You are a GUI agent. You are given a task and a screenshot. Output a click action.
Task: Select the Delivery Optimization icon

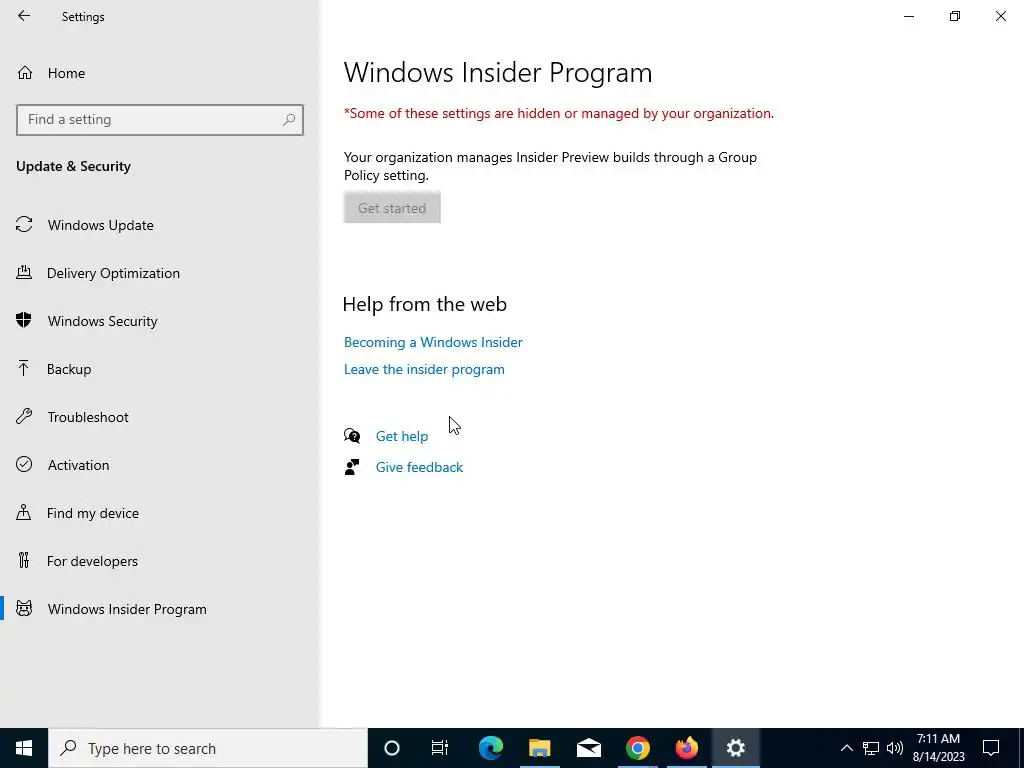(x=24, y=272)
